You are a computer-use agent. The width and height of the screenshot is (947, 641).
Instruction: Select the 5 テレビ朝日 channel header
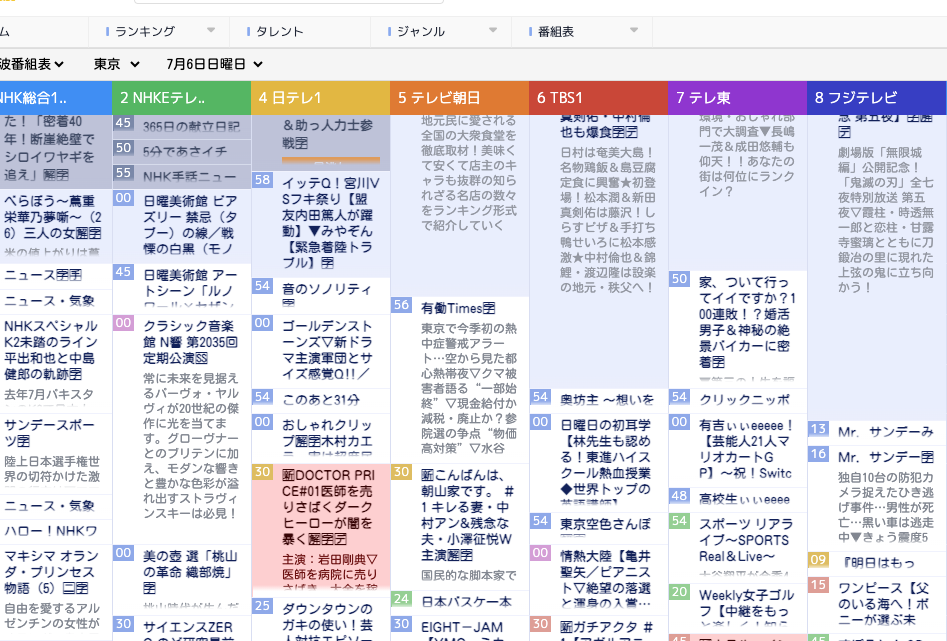point(459,98)
